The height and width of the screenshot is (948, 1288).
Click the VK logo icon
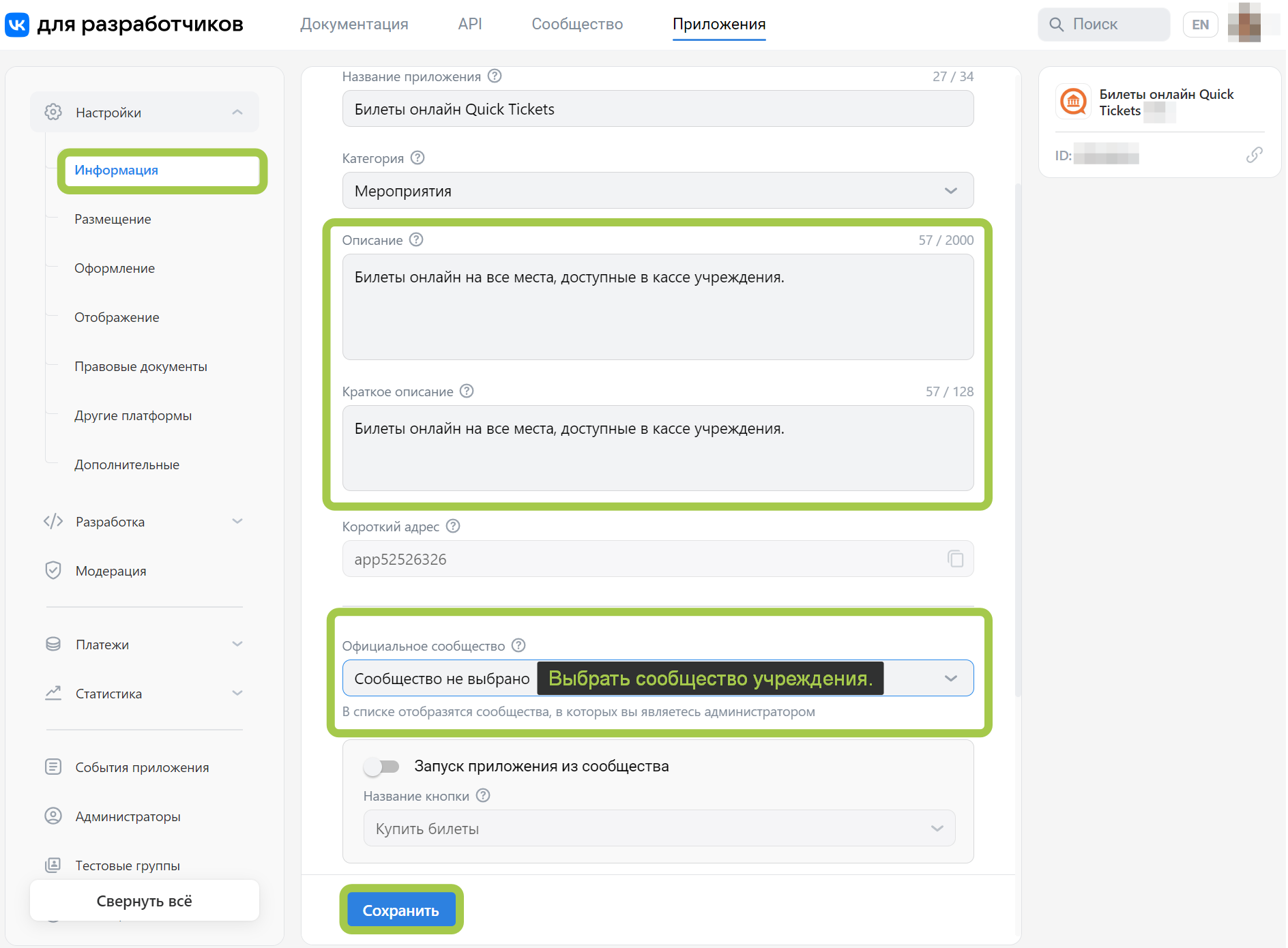click(17, 25)
